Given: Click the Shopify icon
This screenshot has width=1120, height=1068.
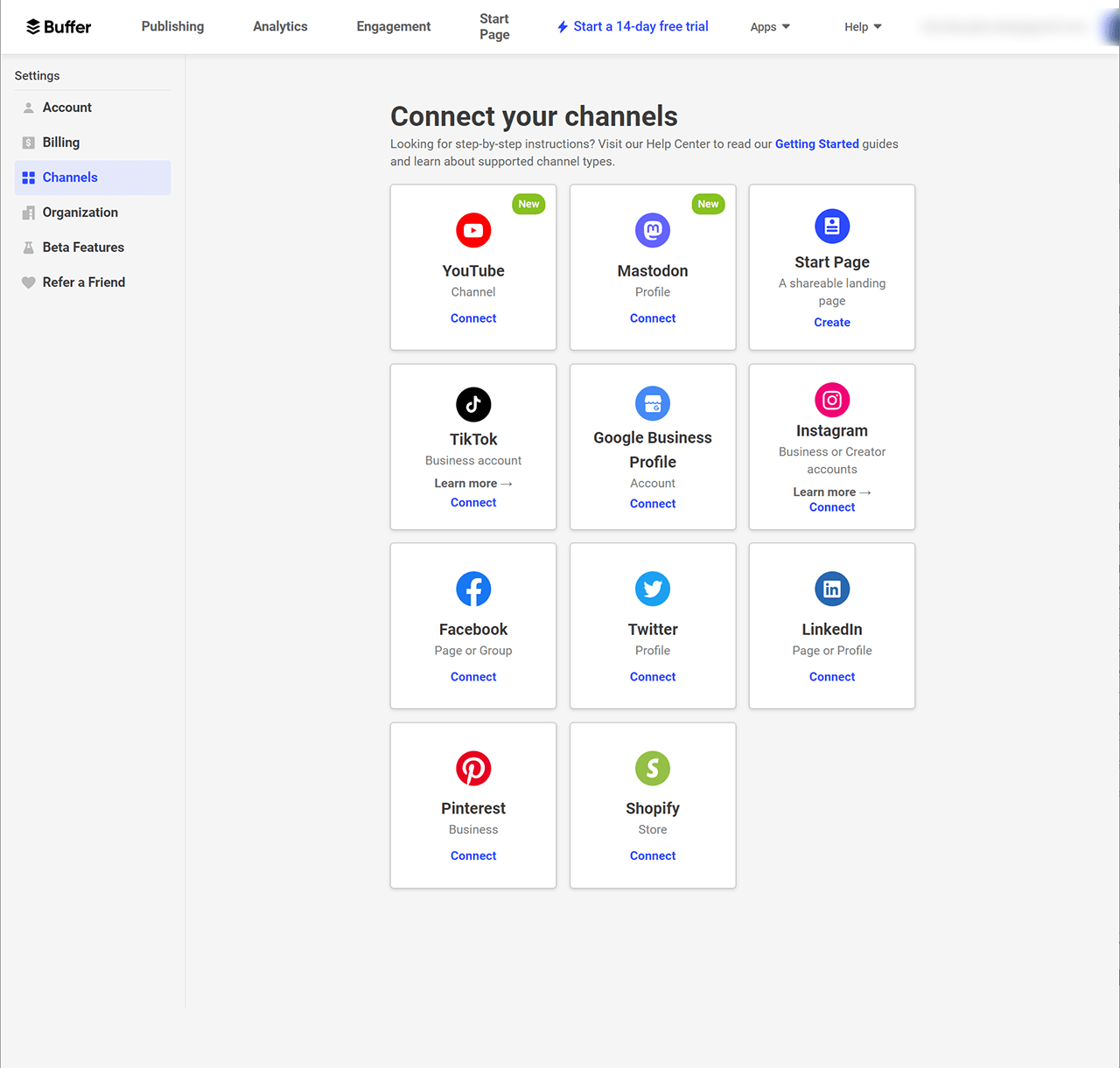Looking at the screenshot, I should click(653, 769).
